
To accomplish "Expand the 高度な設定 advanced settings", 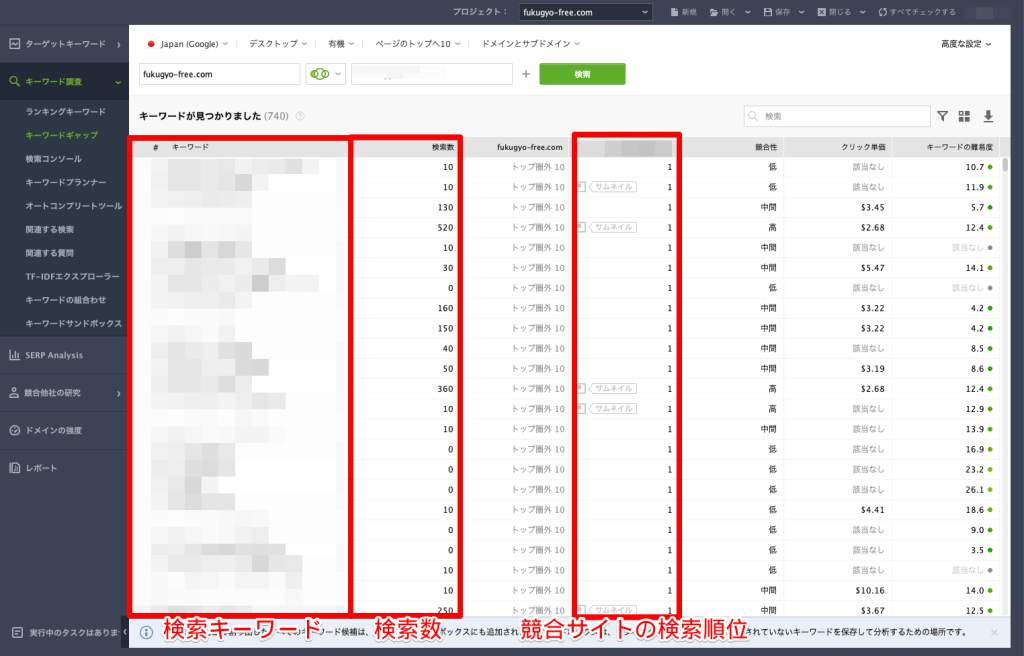I will coord(966,44).
